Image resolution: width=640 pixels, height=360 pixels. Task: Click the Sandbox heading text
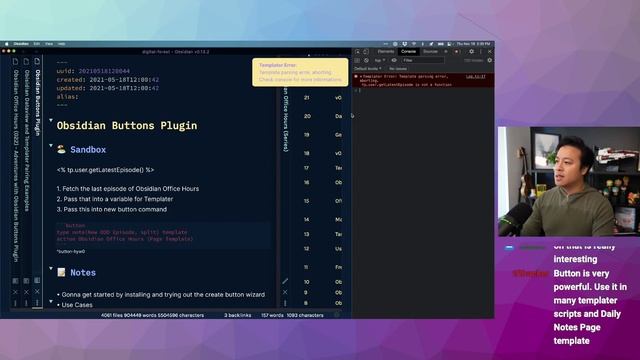coord(88,149)
